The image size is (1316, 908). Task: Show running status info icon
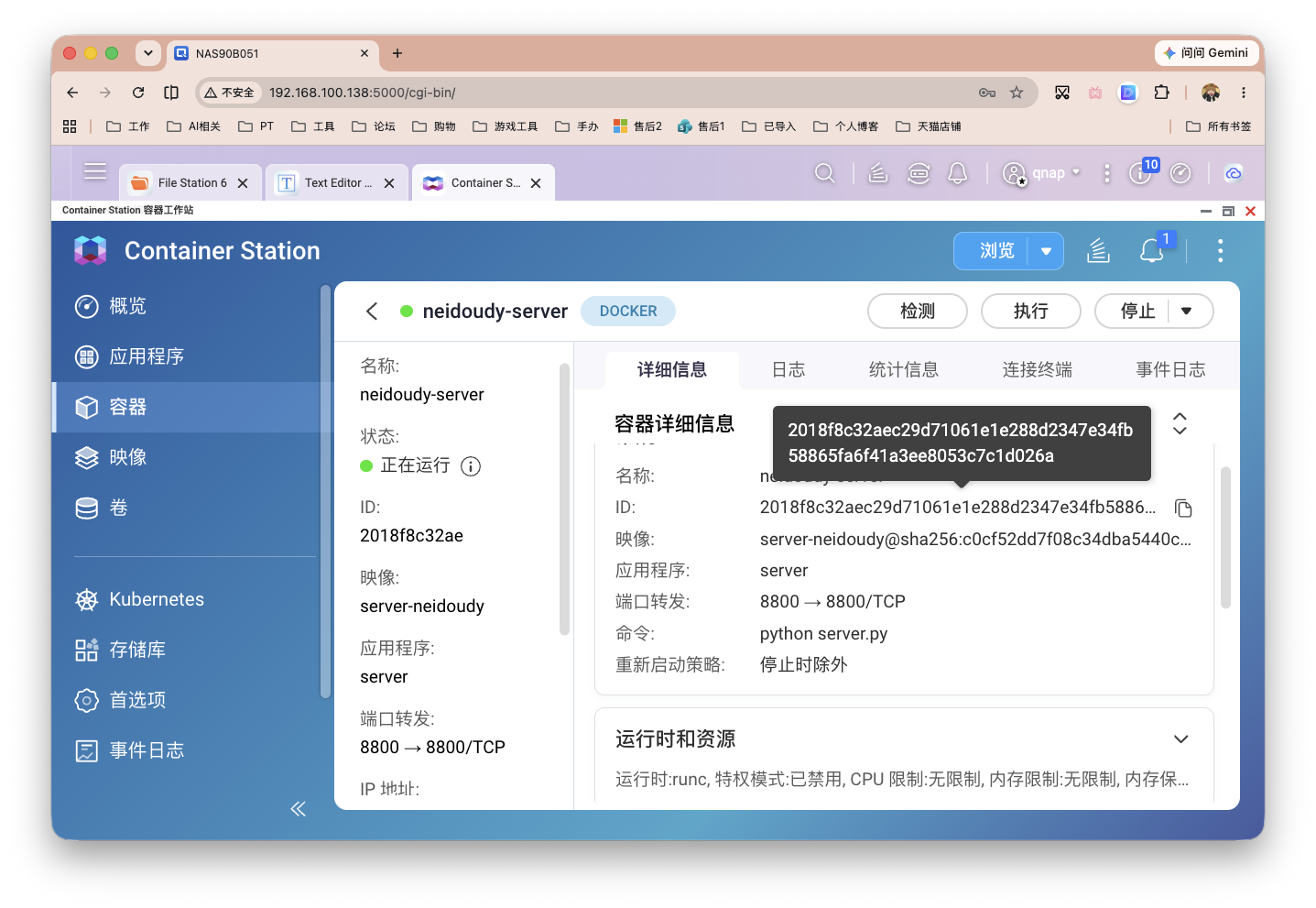[x=471, y=466]
